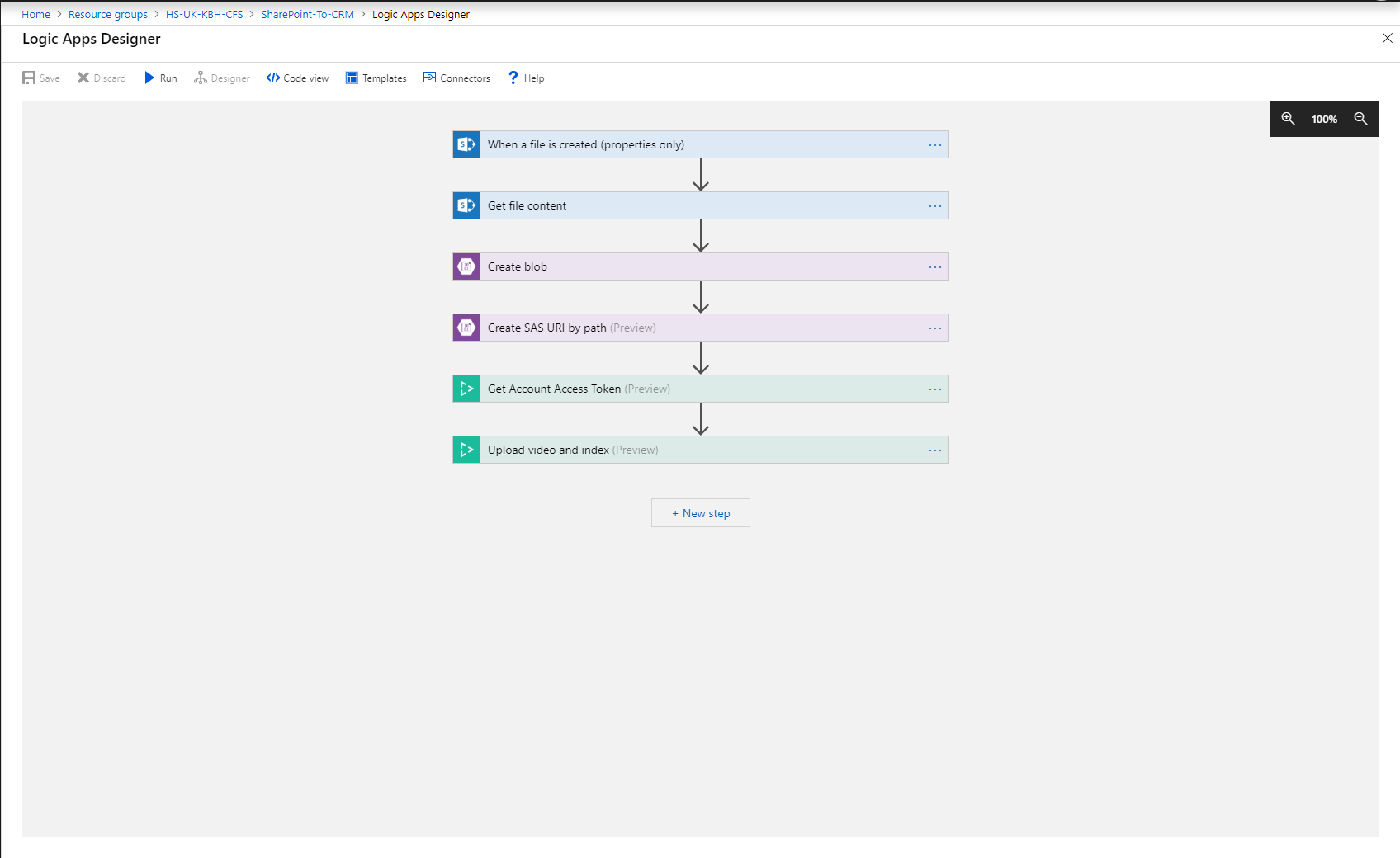Click the Save floppy disk icon

click(x=29, y=78)
